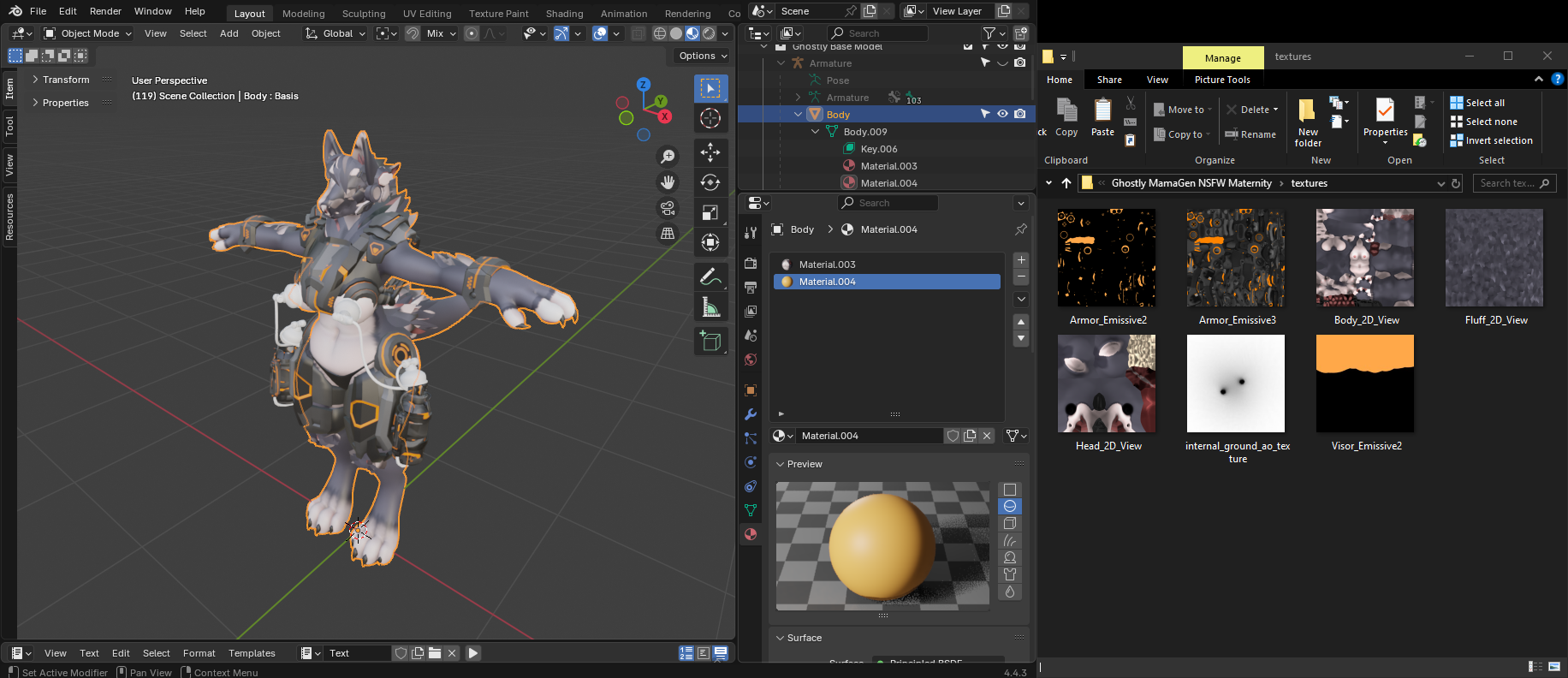This screenshot has height=678, width=1568.
Task: Click the viewport zoom magnifier icon
Action: 668,157
